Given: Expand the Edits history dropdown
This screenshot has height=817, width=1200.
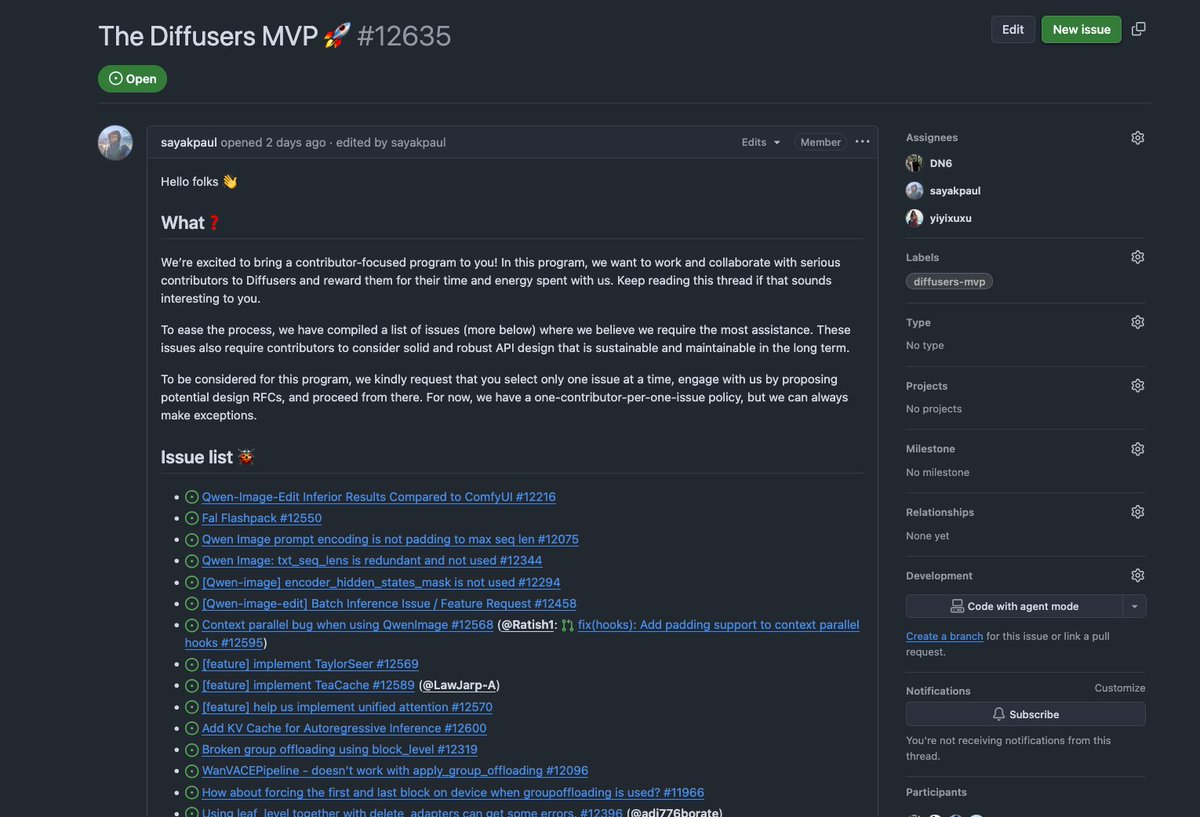Looking at the screenshot, I should click(x=761, y=142).
